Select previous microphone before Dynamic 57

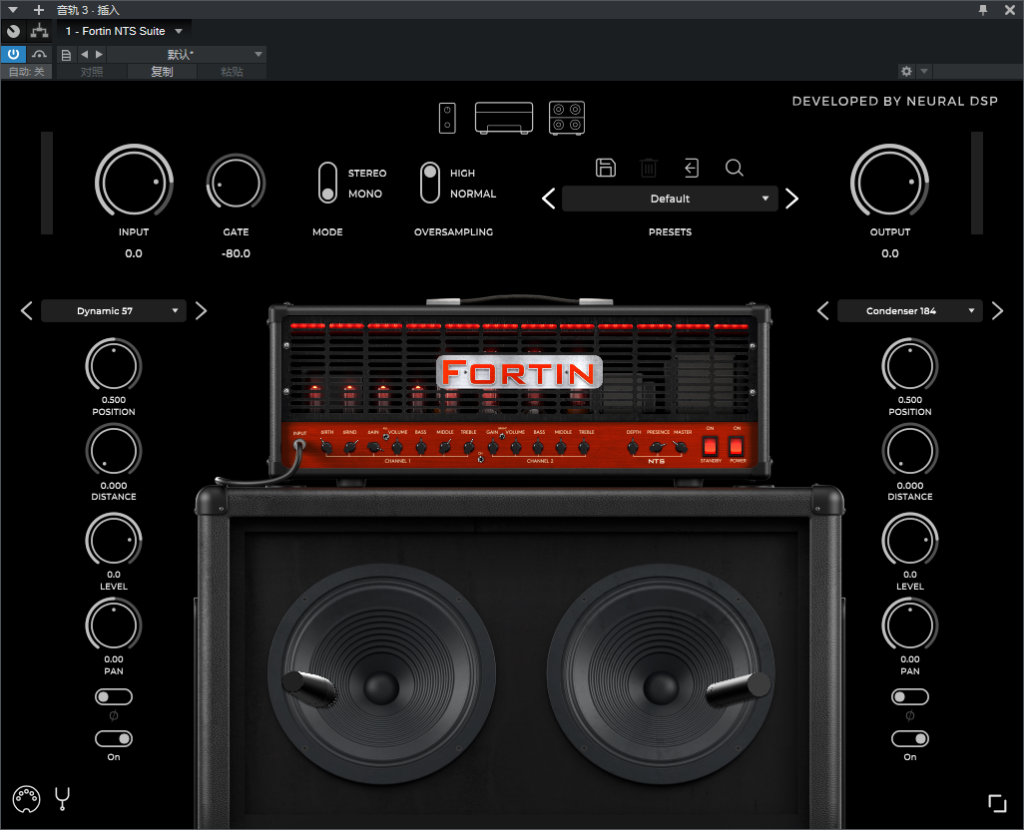click(26, 311)
